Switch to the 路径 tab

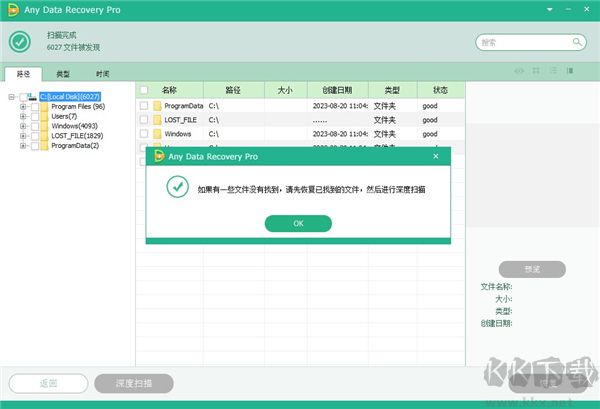(x=23, y=74)
